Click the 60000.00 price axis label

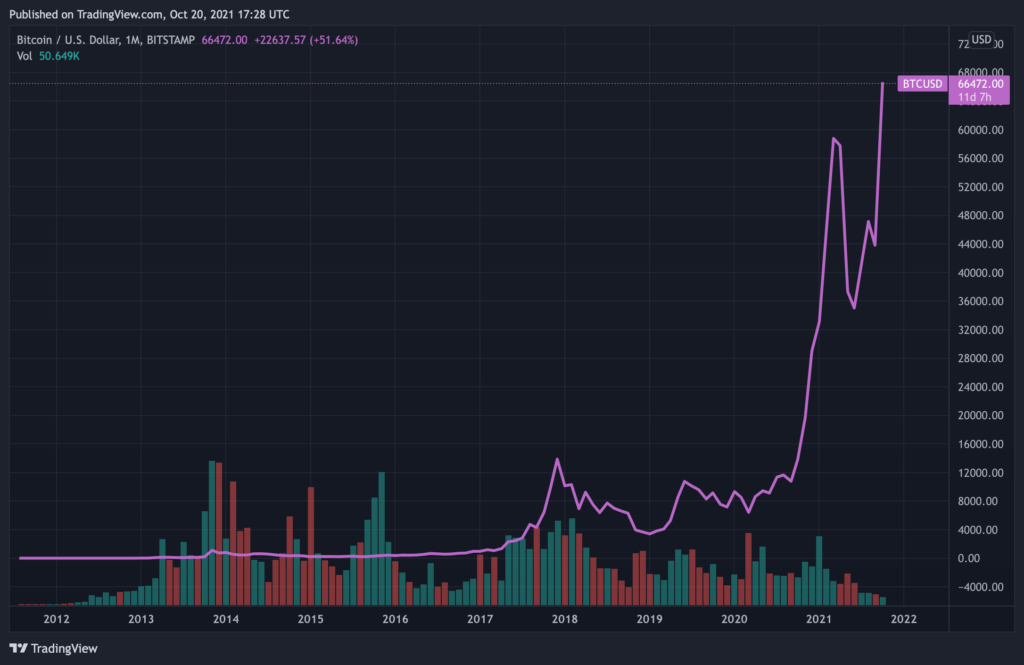coord(980,130)
